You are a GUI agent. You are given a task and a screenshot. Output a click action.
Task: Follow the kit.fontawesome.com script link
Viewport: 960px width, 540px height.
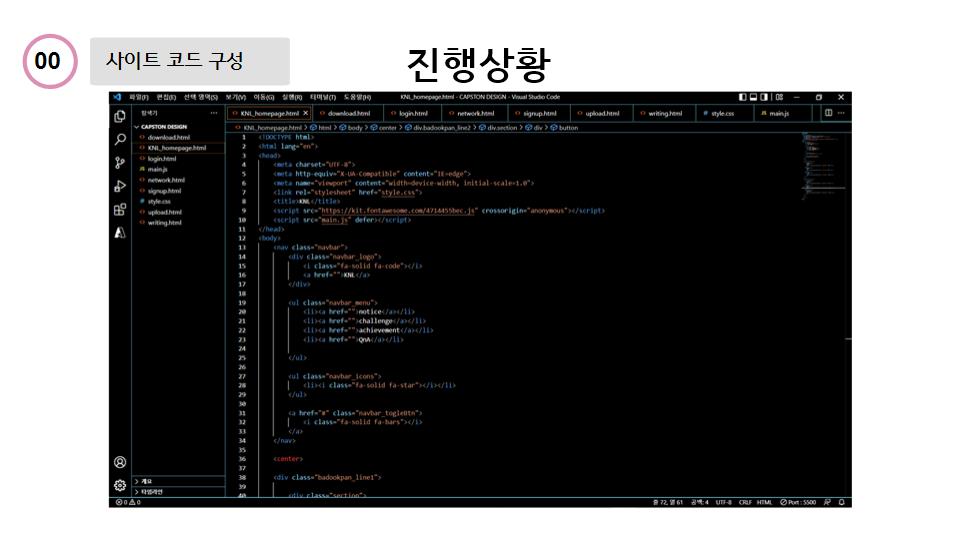coord(398,211)
